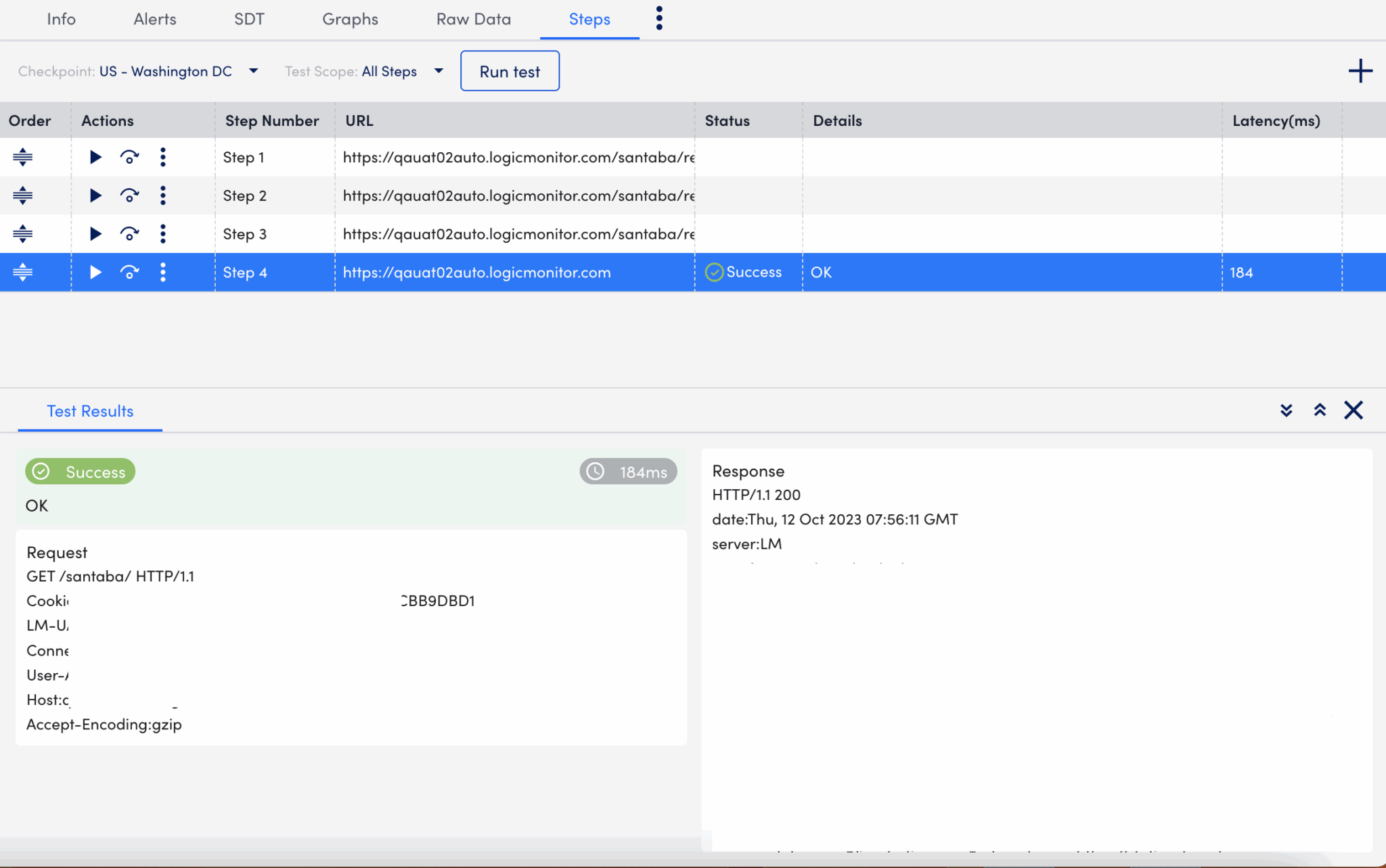Close the Test Results panel
Image resolution: width=1386 pixels, height=868 pixels.
pyautogui.click(x=1354, y=410)
